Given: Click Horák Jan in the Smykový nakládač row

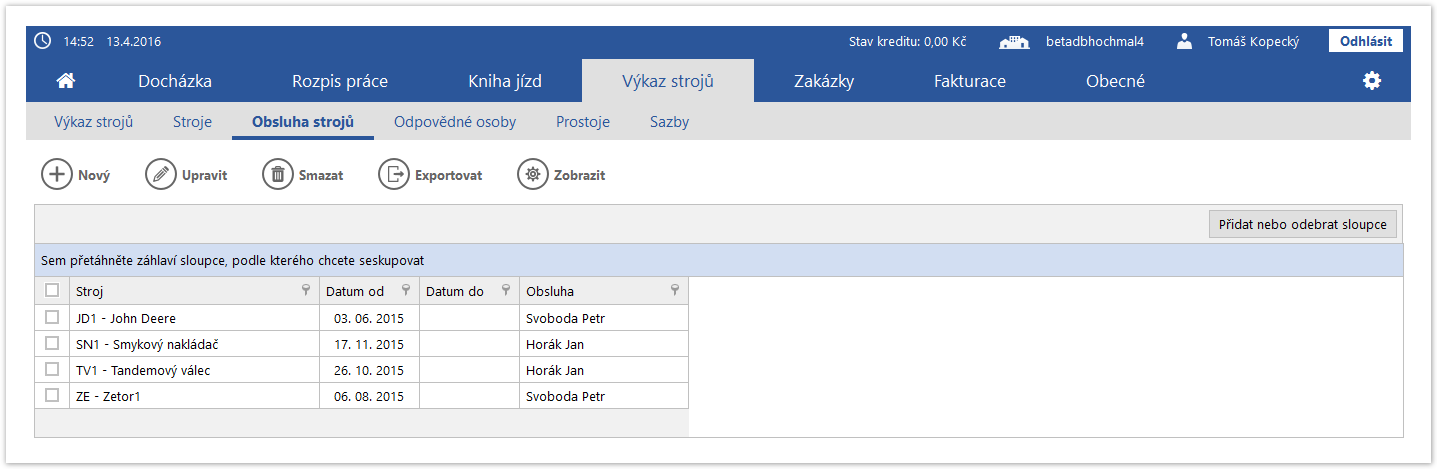Looking at the screenshot, I should (x=555, y=344).
